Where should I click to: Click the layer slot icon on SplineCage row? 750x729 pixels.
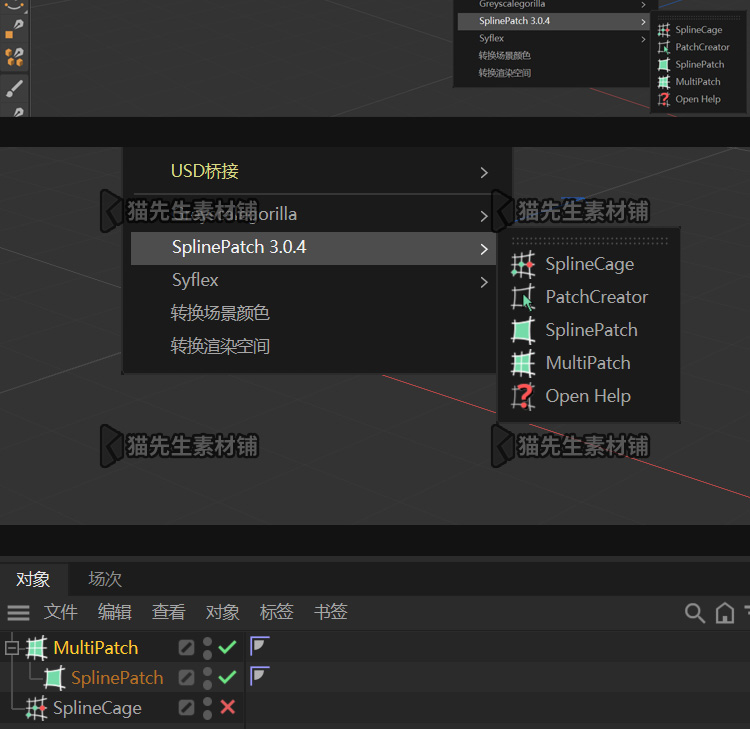coord(187,707)
